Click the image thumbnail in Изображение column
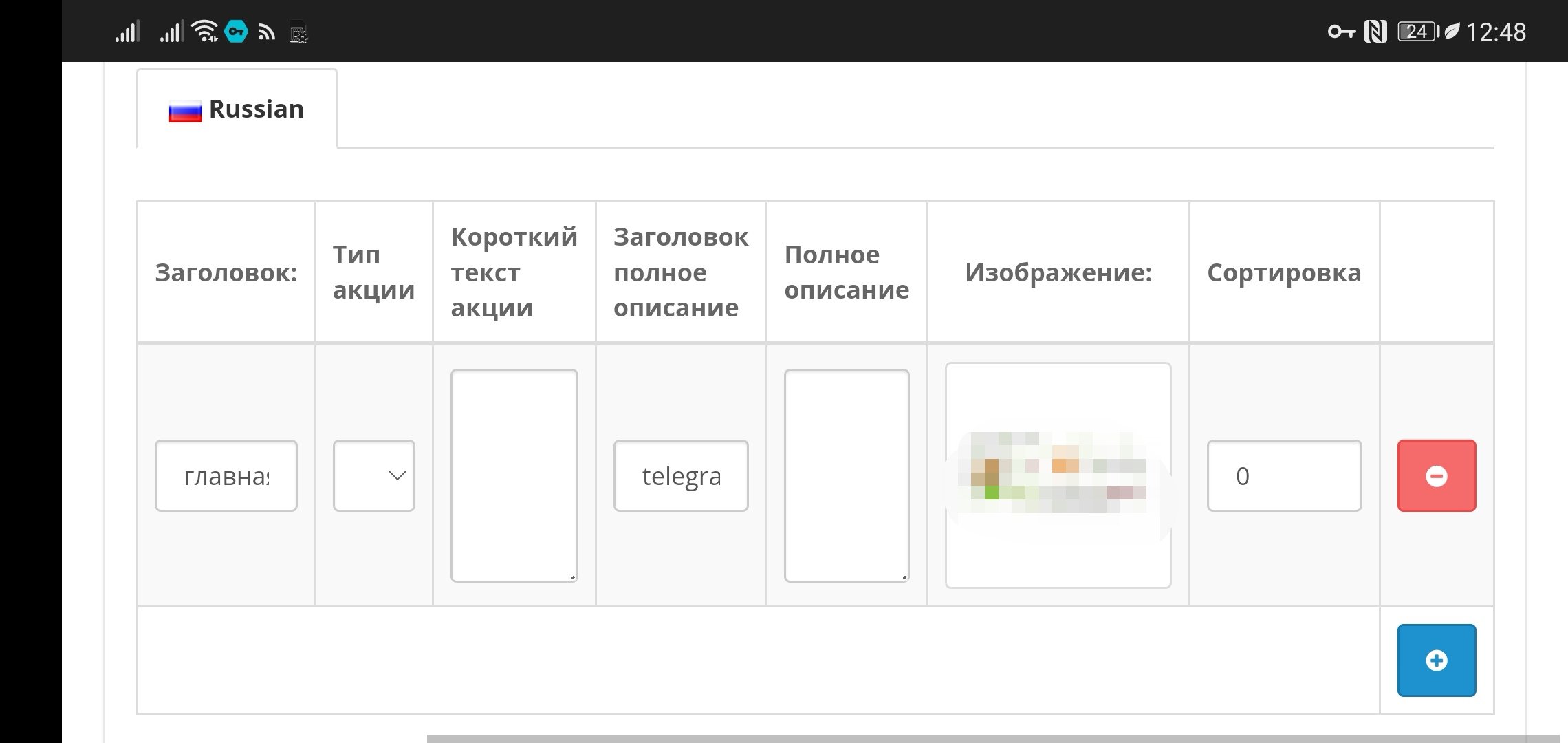Screen dimensions: 1568x743 click(1057, 475)
